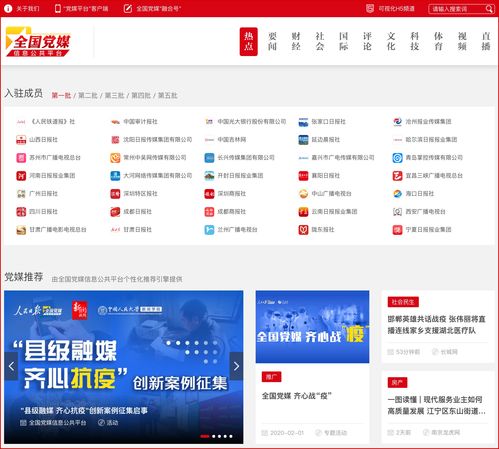
Task: Show 第五批 member batch
Action: tap(167, 96)
